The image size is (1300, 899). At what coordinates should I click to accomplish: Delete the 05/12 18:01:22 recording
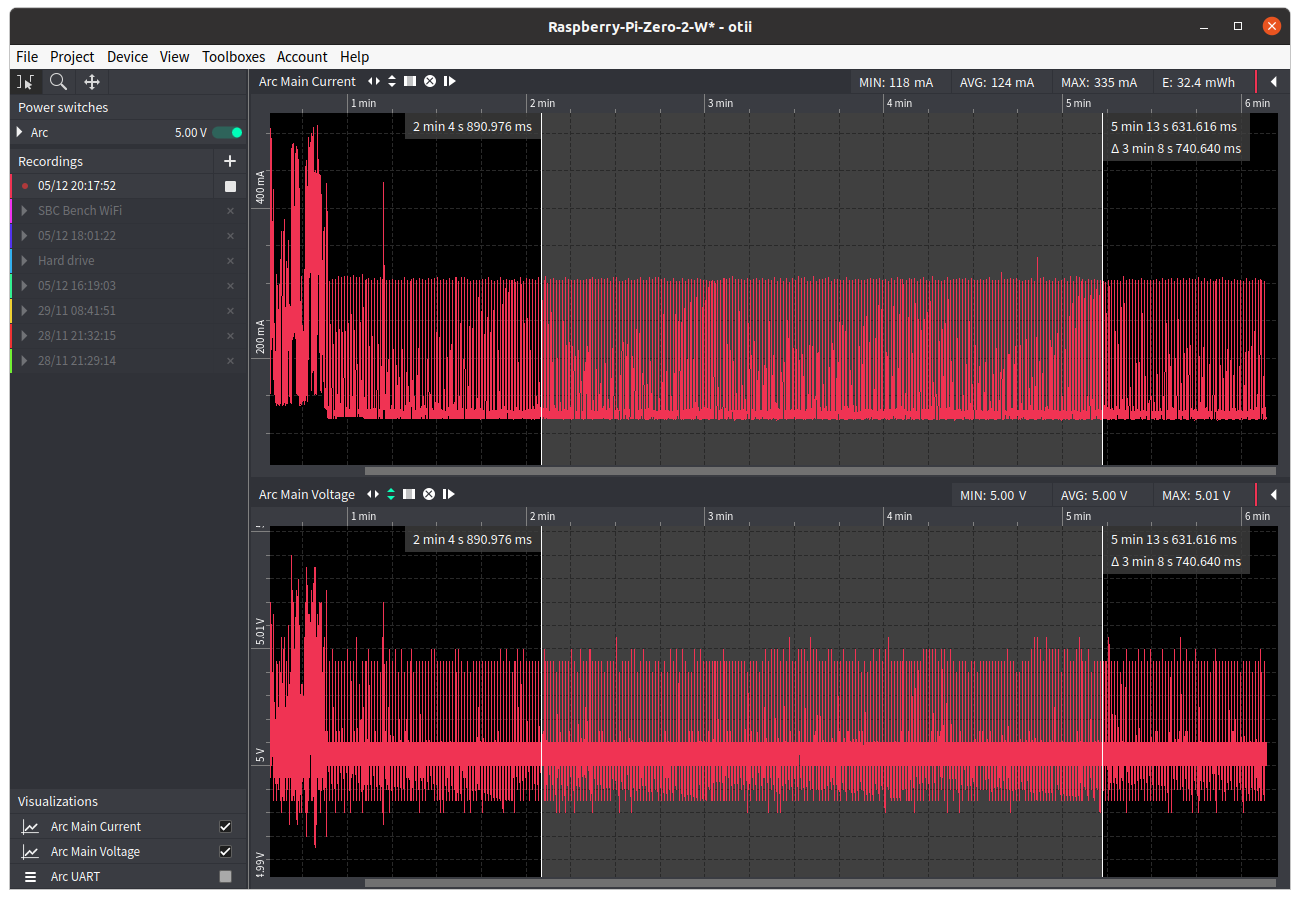tap(230, 236)
